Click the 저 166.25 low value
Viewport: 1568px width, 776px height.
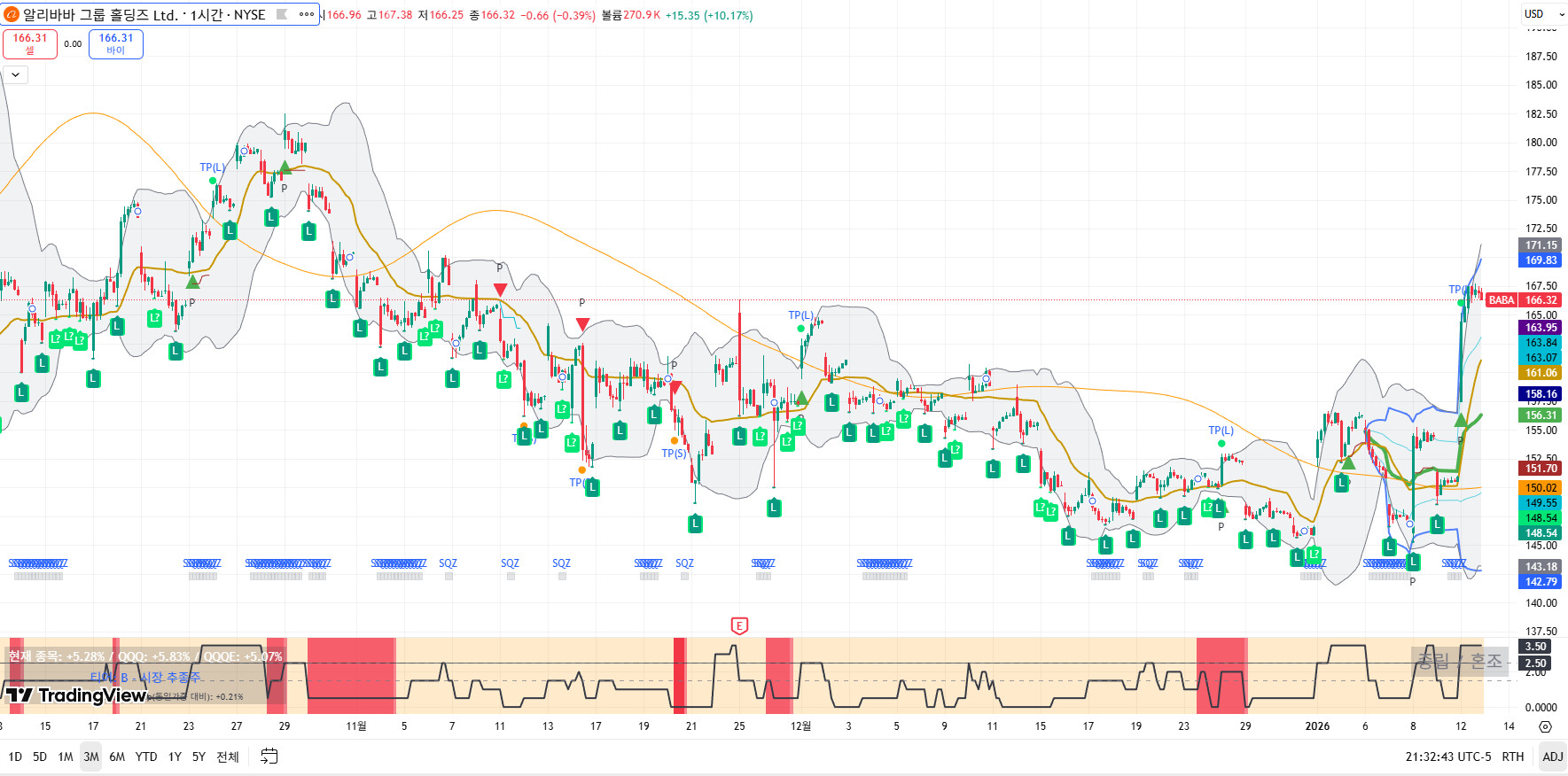coord(441,15)
